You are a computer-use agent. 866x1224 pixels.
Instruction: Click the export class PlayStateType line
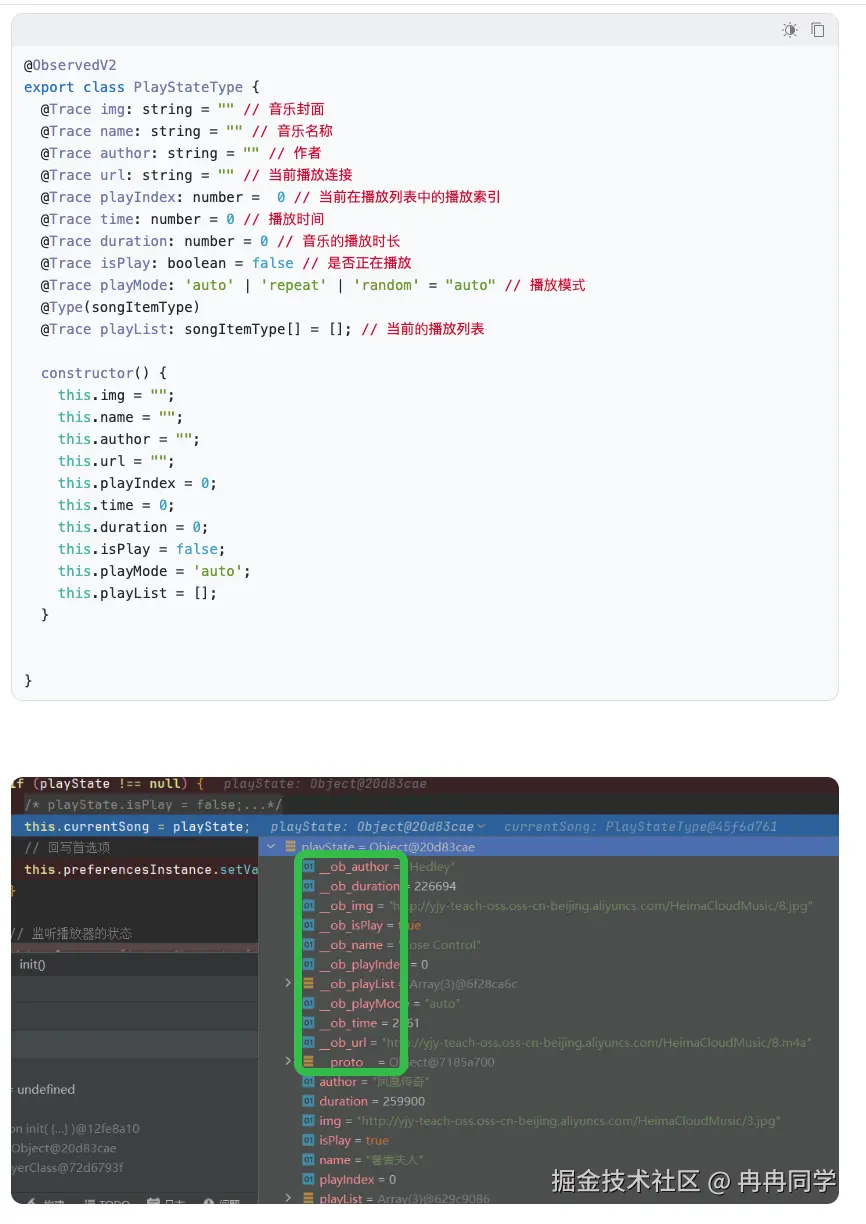pyautogui.click(x=142, y=87)
